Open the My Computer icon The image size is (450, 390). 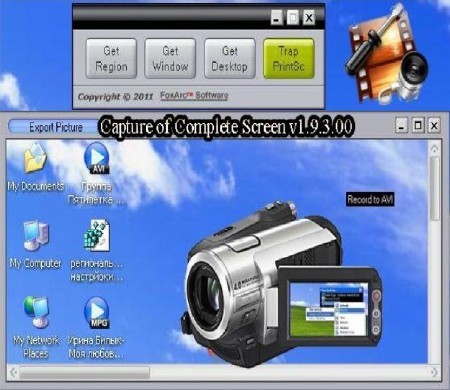(36, 236)
